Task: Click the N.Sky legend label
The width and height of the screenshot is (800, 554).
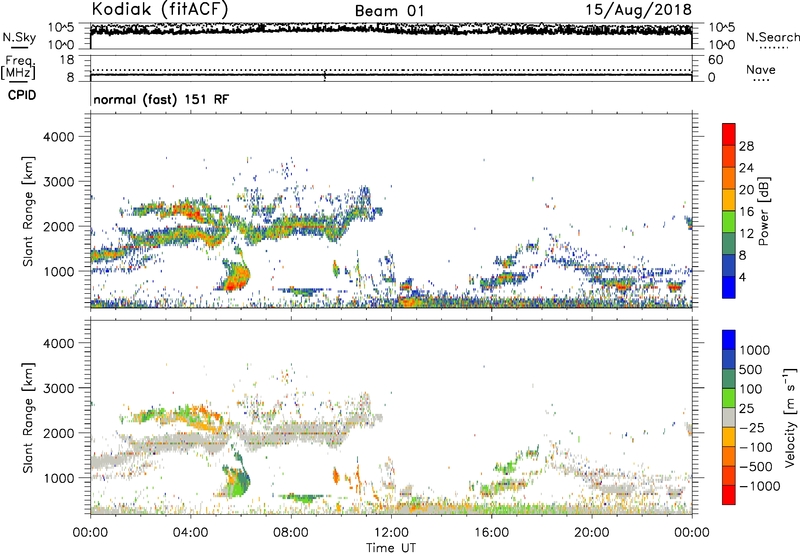Action: click(x=19, y=37)
